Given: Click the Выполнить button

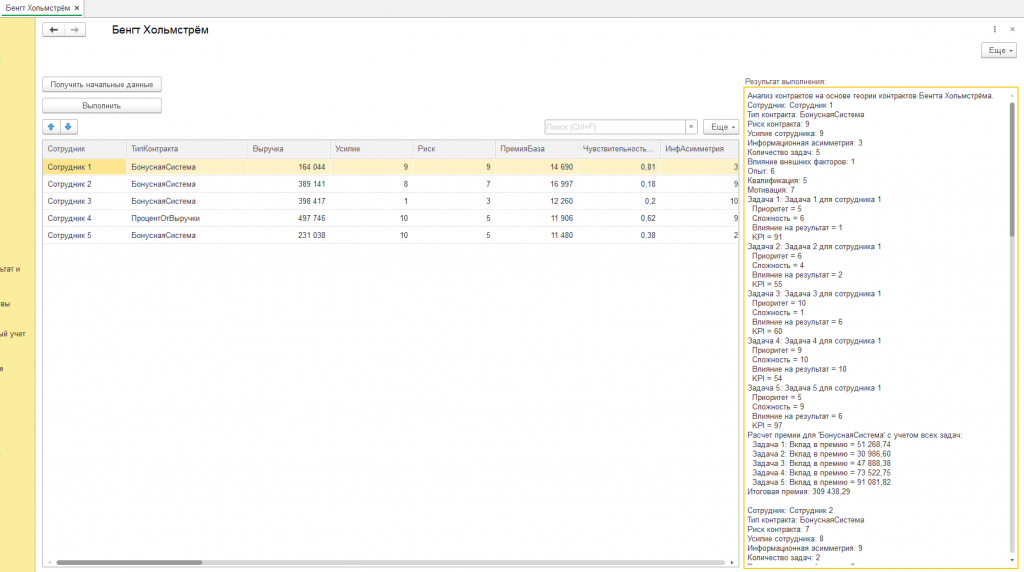Looking at the screenshot, I should click(102, 105).
